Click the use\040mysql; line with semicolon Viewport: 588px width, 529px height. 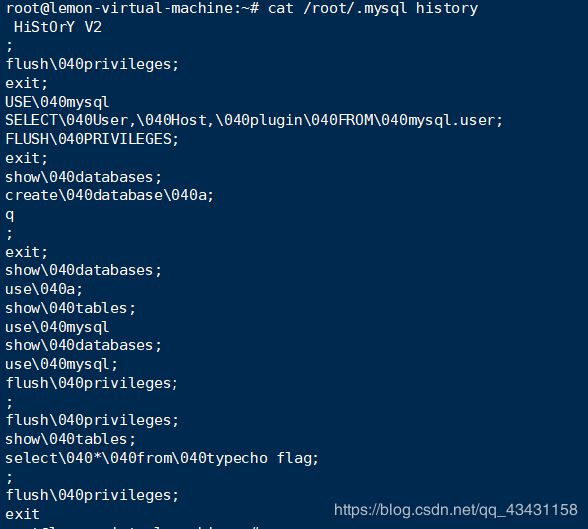point(62,364)
